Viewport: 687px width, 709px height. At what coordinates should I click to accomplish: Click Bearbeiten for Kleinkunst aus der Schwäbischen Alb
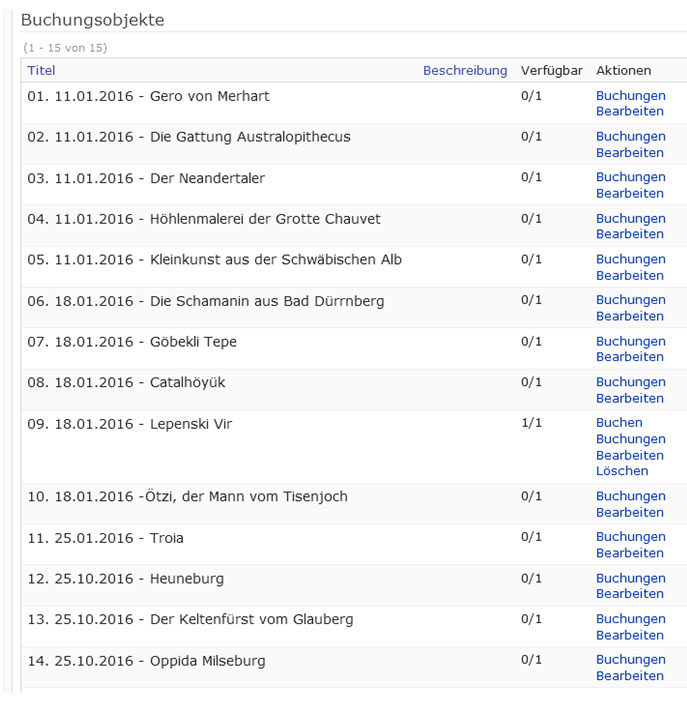click(630, 275)
